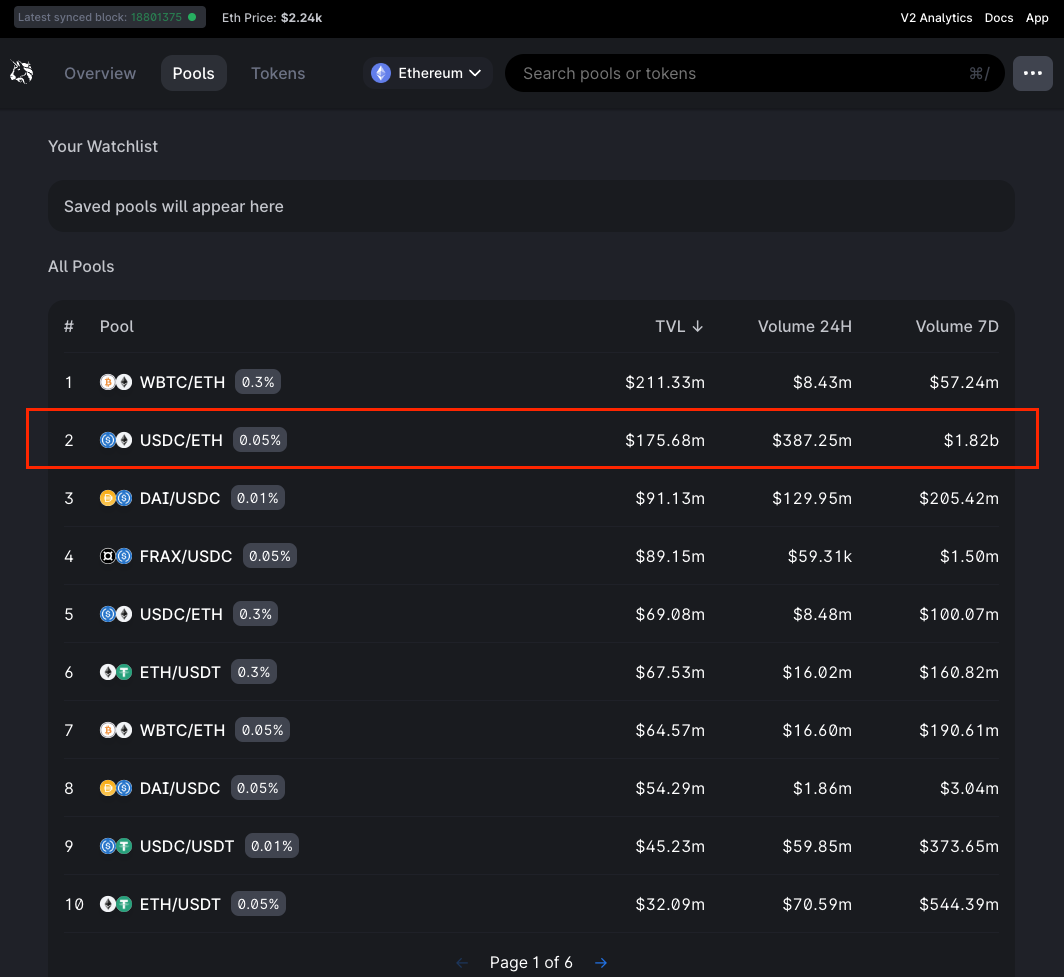Click the Page 1 of 6 label
The image size is (1064, 977).
[x=531, y=962]
